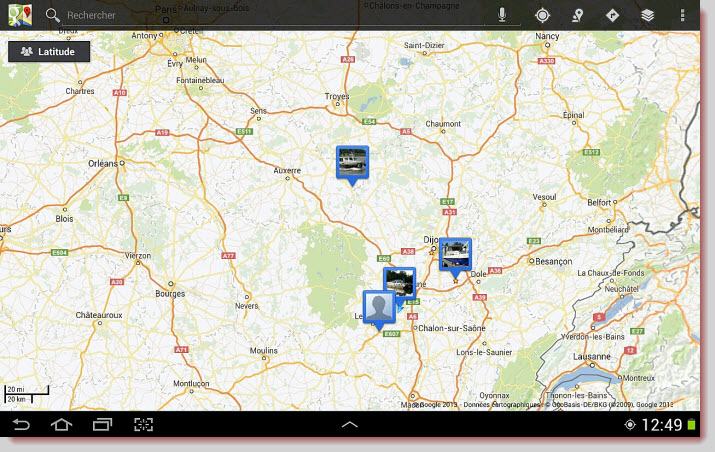The width and height of the screenshot is (715, 452).
Task: Click the Fontainebleau label
Action: coord(200,80)
